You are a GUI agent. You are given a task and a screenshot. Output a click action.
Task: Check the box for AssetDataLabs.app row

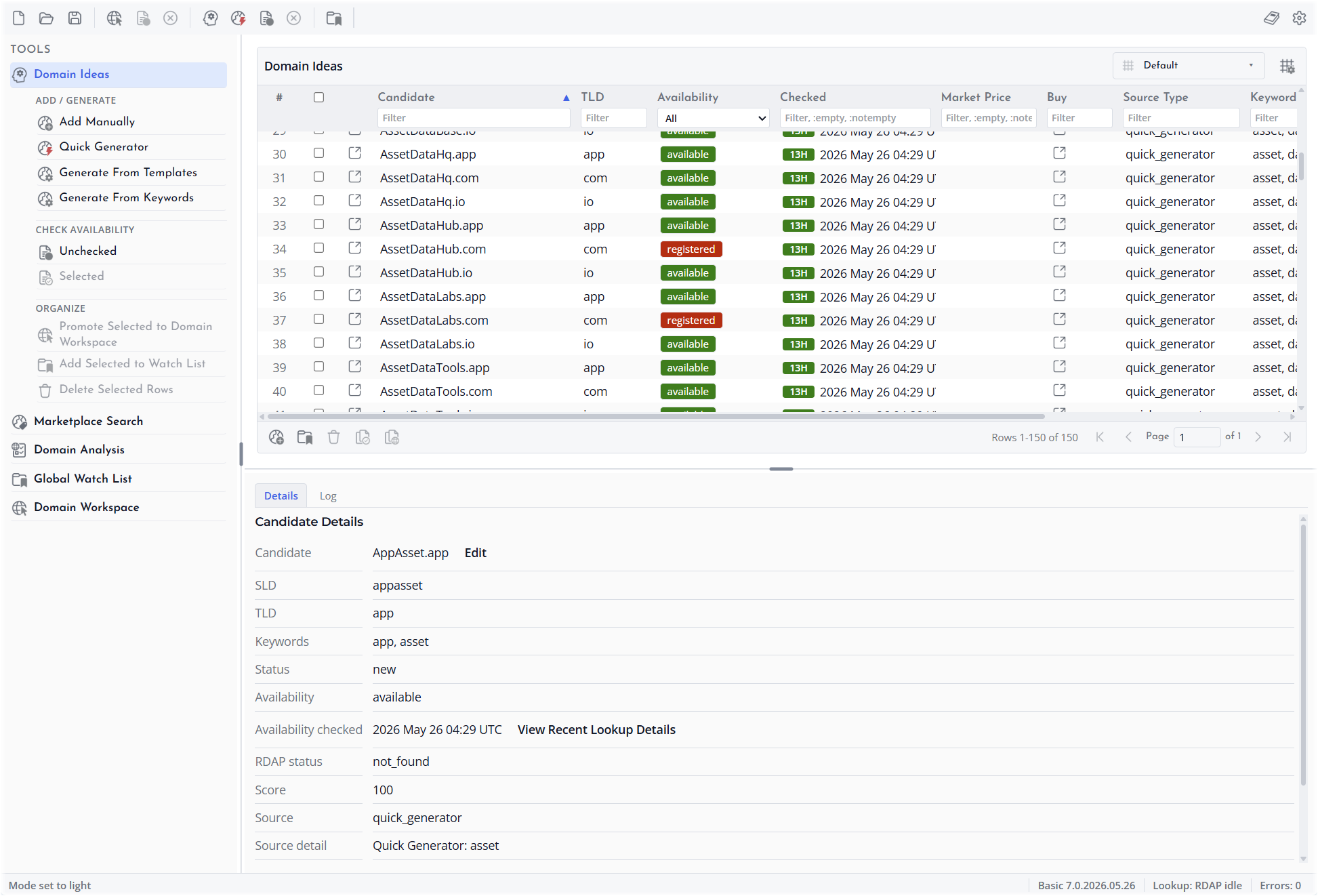click(318, 296)
